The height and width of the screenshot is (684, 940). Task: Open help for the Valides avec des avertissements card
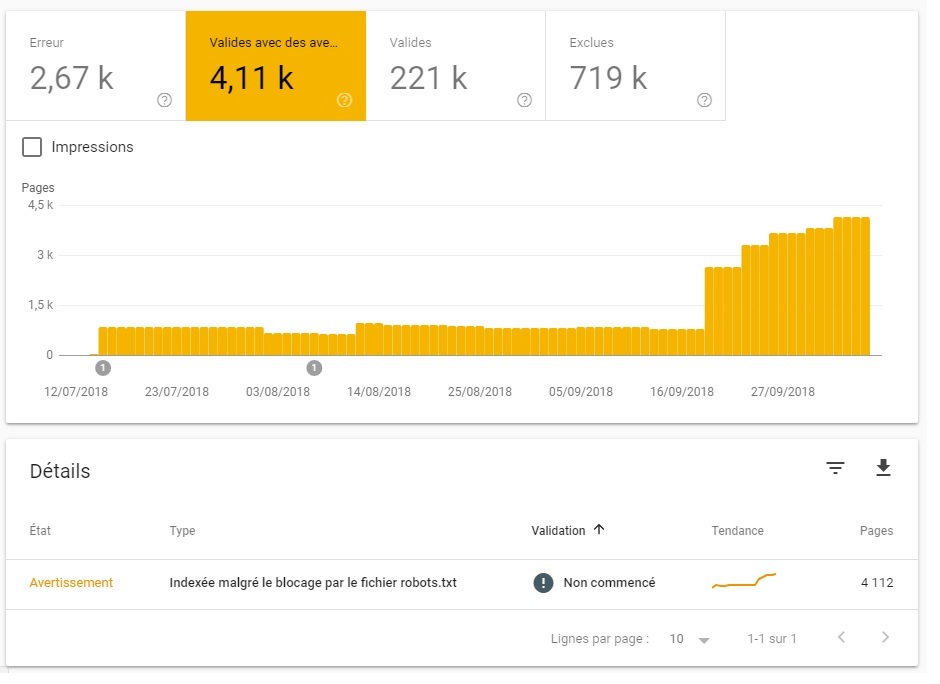[344, 100]
